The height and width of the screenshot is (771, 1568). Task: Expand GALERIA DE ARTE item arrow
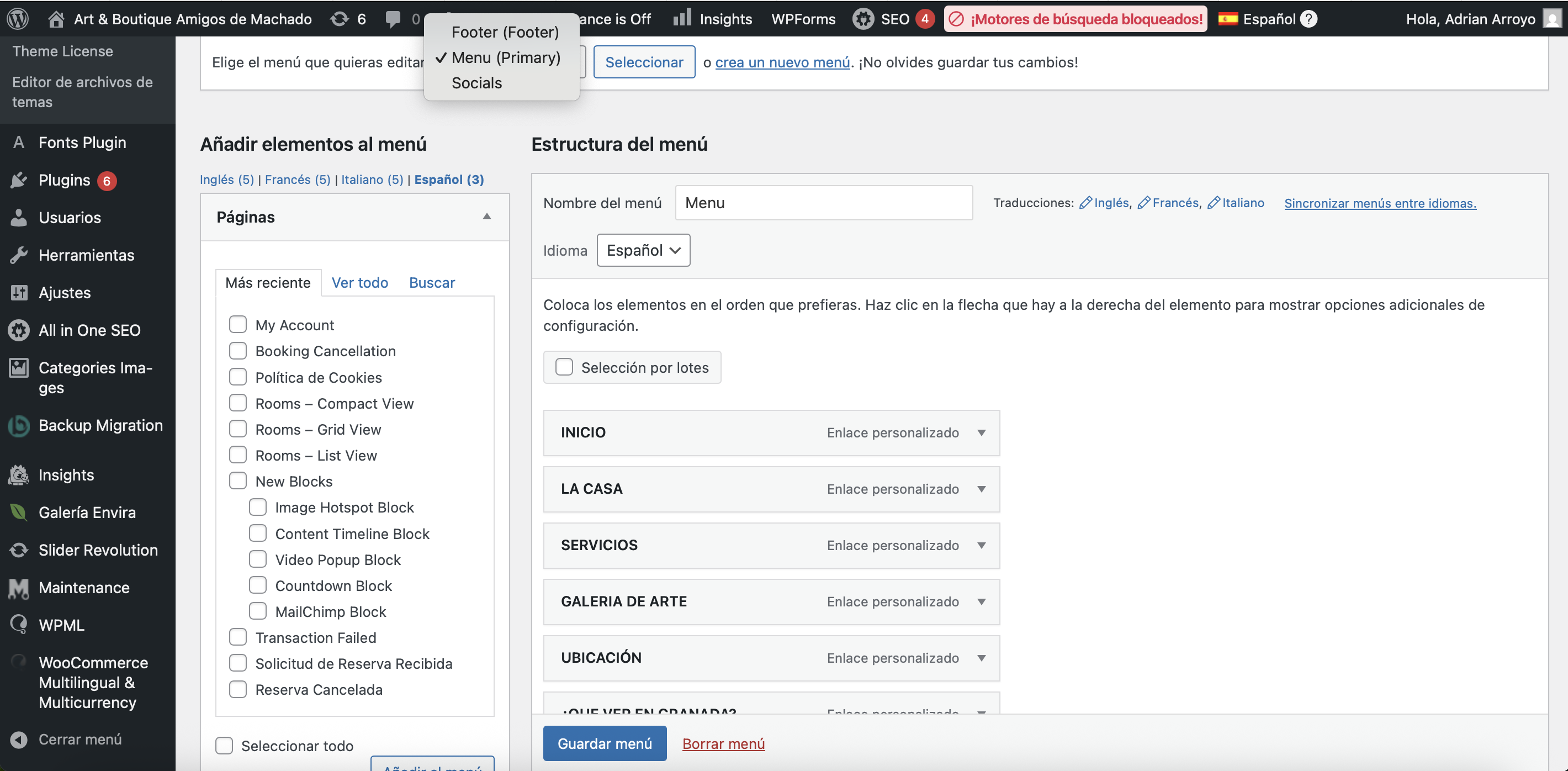(981, 601)
